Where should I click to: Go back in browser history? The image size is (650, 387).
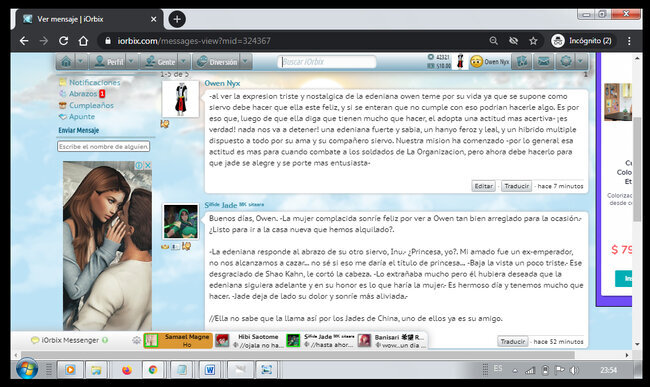click(24, 41)
